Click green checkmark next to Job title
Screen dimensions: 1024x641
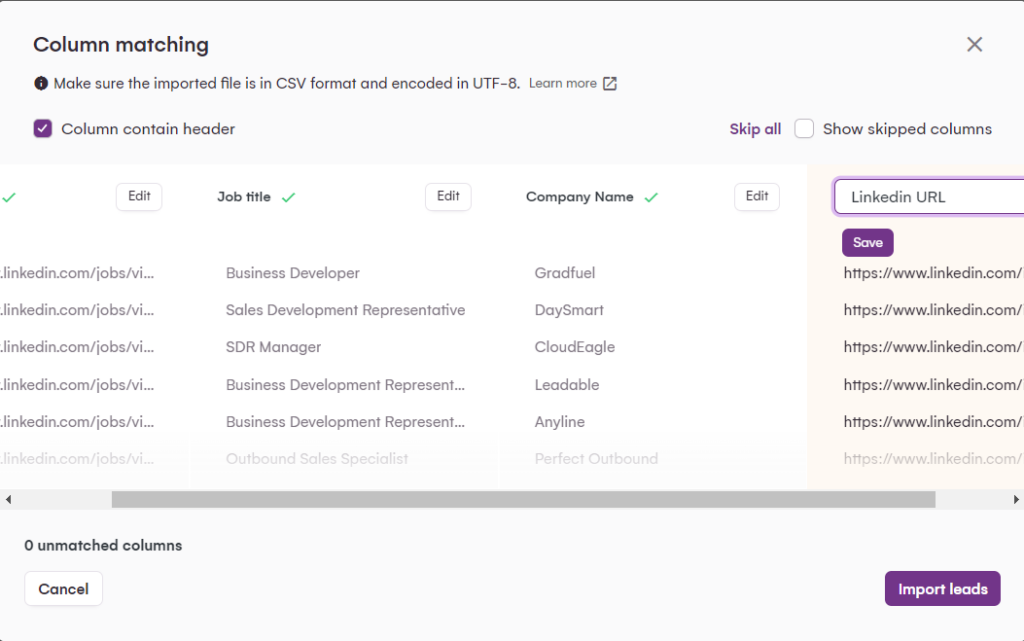coord(288,198)
